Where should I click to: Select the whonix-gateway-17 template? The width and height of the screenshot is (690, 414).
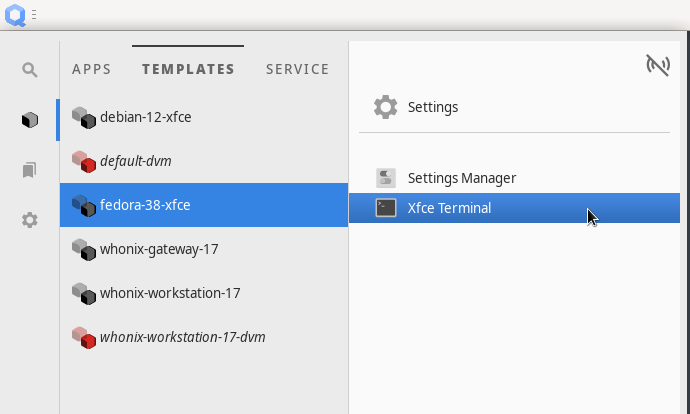pyautogui.click(x=158, y=249)
